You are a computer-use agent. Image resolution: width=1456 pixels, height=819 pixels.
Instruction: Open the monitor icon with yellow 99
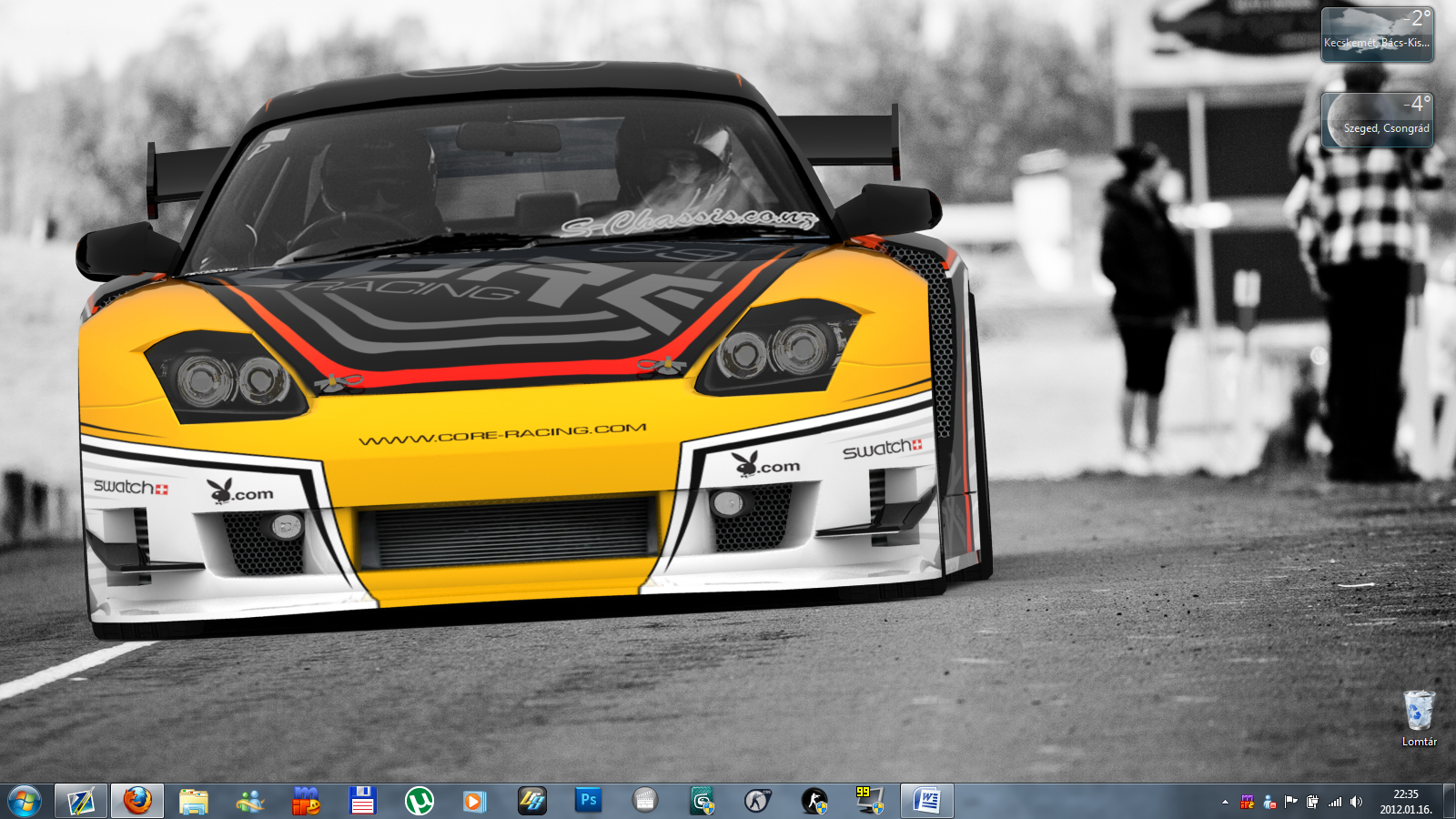click(871, 801)
